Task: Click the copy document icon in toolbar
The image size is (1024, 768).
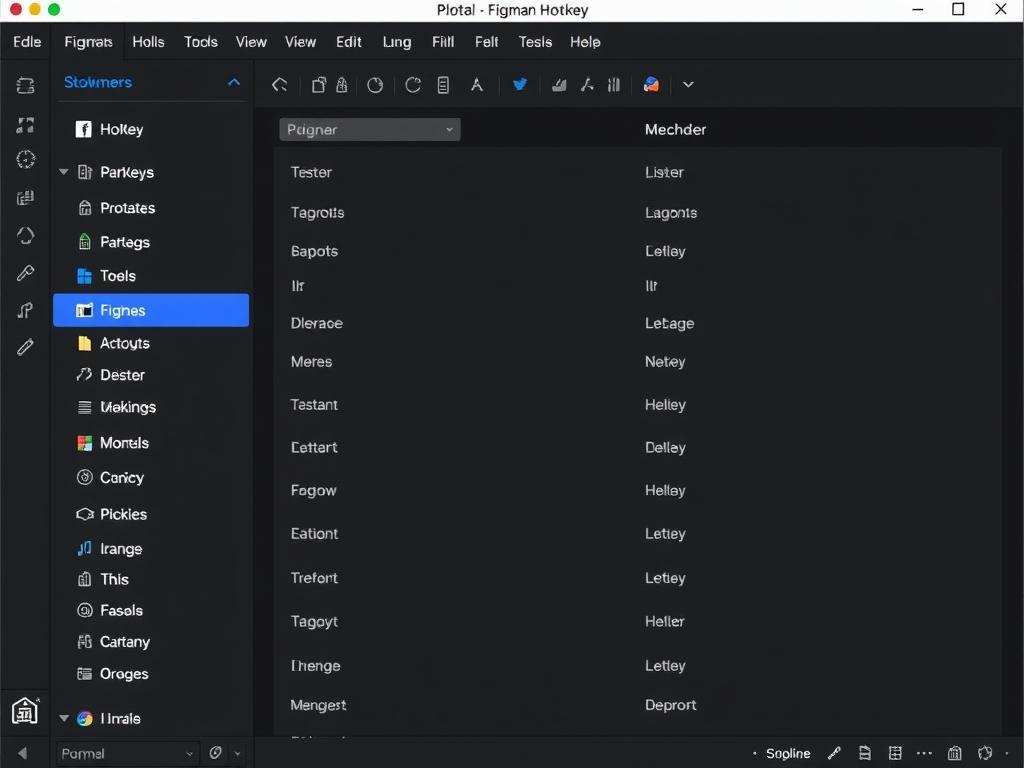Action: point(319,85)
